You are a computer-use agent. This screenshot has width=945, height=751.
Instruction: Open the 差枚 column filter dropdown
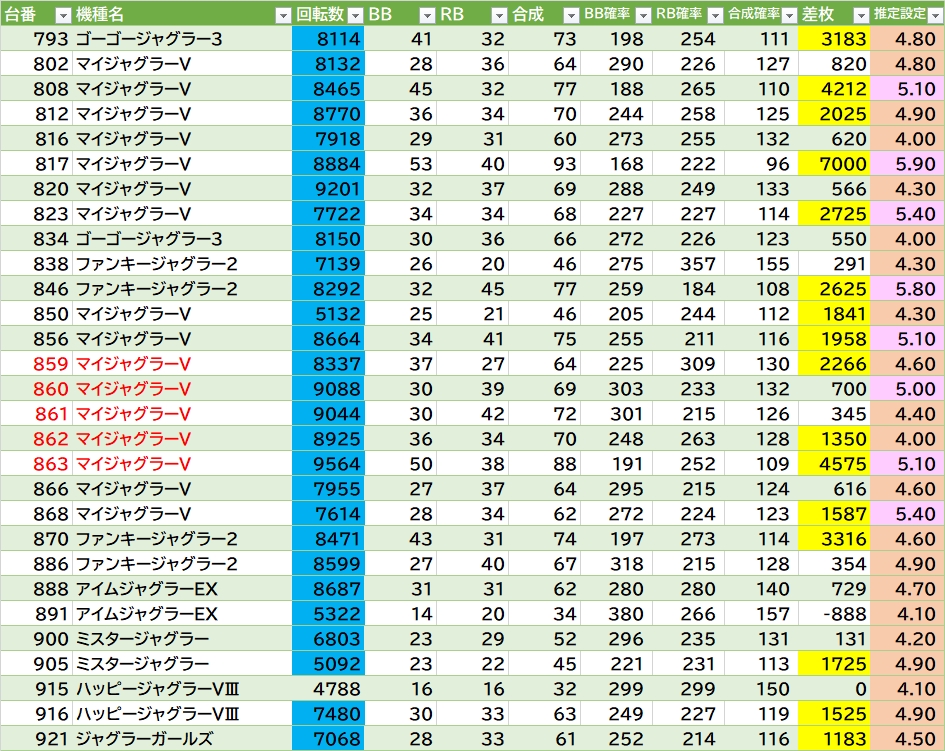[x=861, y=16]
